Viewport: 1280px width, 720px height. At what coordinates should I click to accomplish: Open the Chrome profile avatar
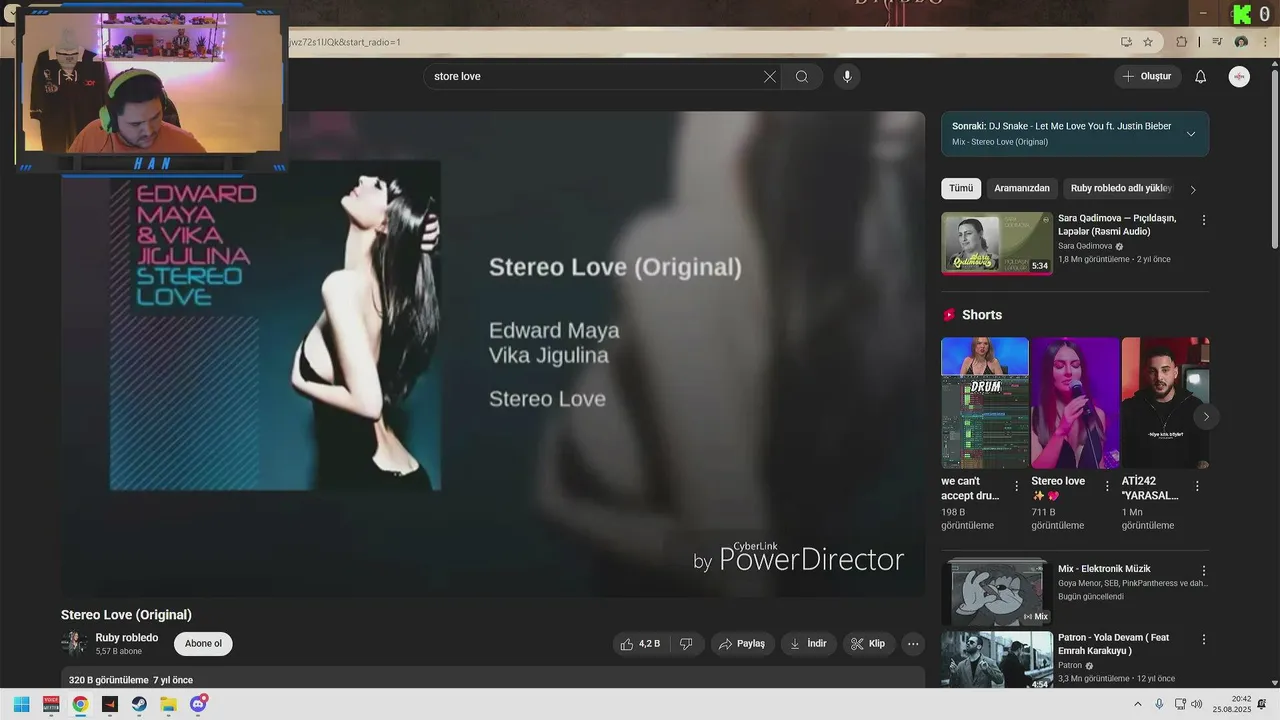click(1241, 42)
